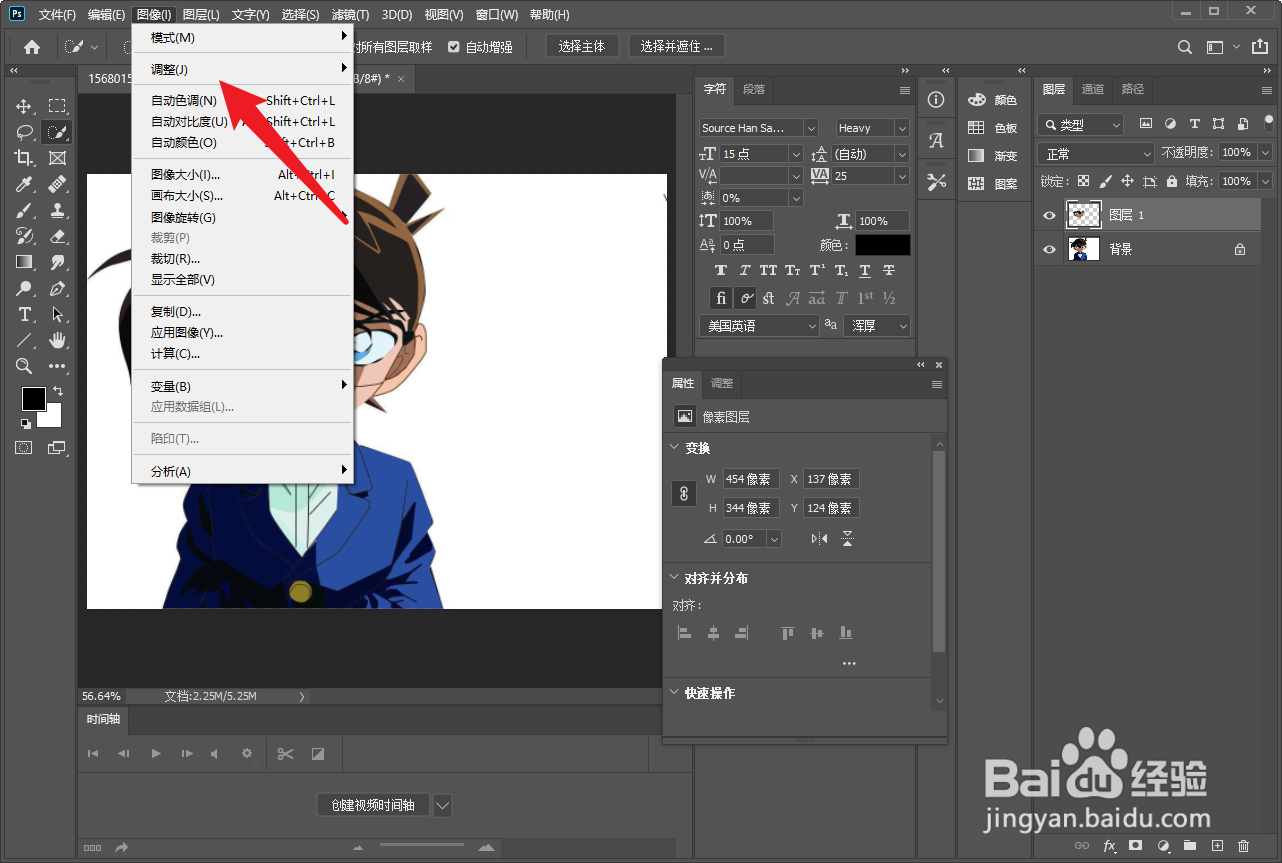Open the info panel icon
This screenshot has width=1282, height=863.
click(x=936, y=100)
